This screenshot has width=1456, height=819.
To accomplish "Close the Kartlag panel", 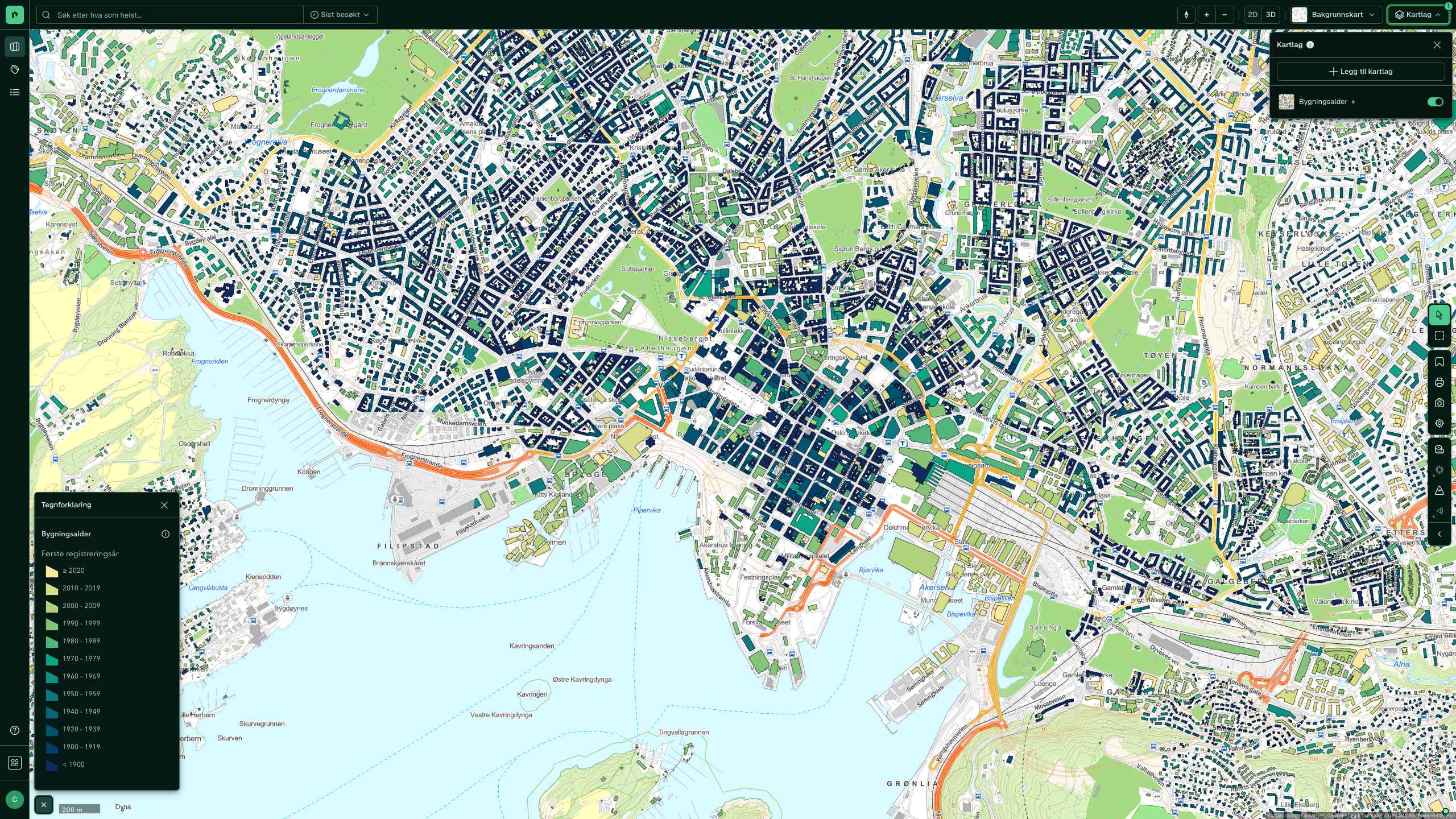I will pyautogui.click(x=1437, y=45).
